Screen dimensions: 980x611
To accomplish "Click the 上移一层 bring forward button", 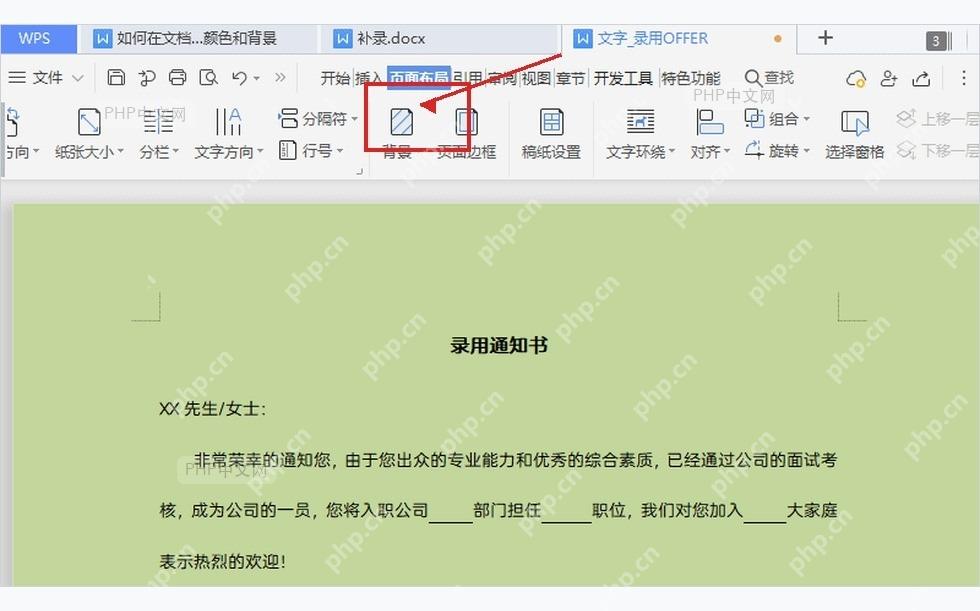I will tap(936, 118).
